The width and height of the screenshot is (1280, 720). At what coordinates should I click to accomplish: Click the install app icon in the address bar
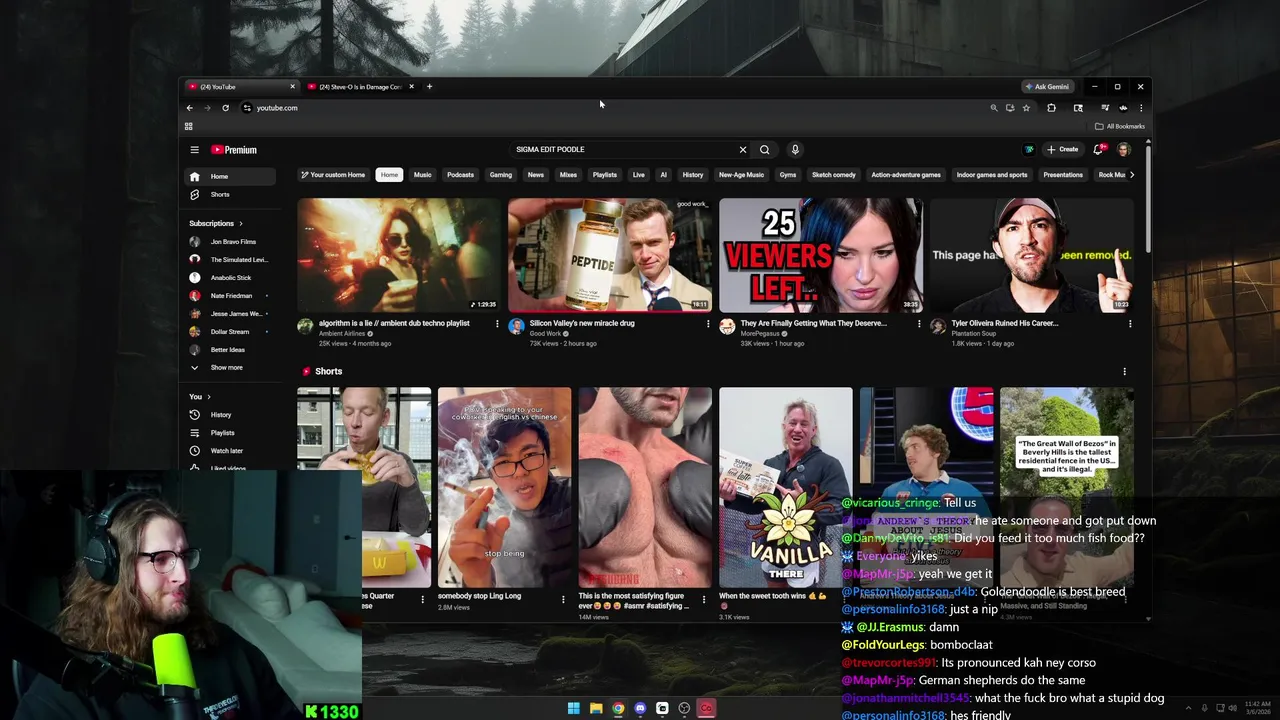1010,108
